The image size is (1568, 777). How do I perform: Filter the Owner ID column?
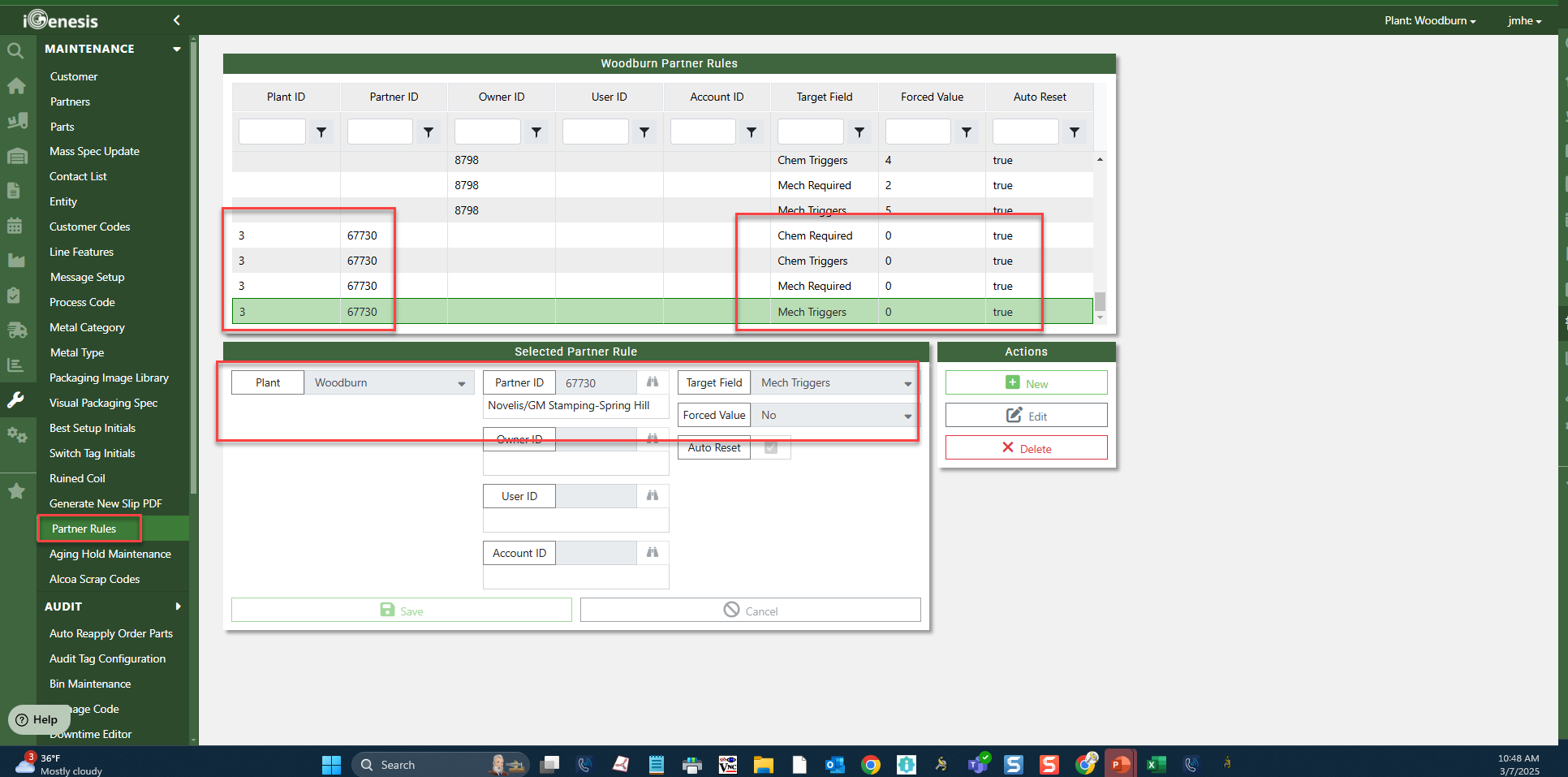click(536, 132)
